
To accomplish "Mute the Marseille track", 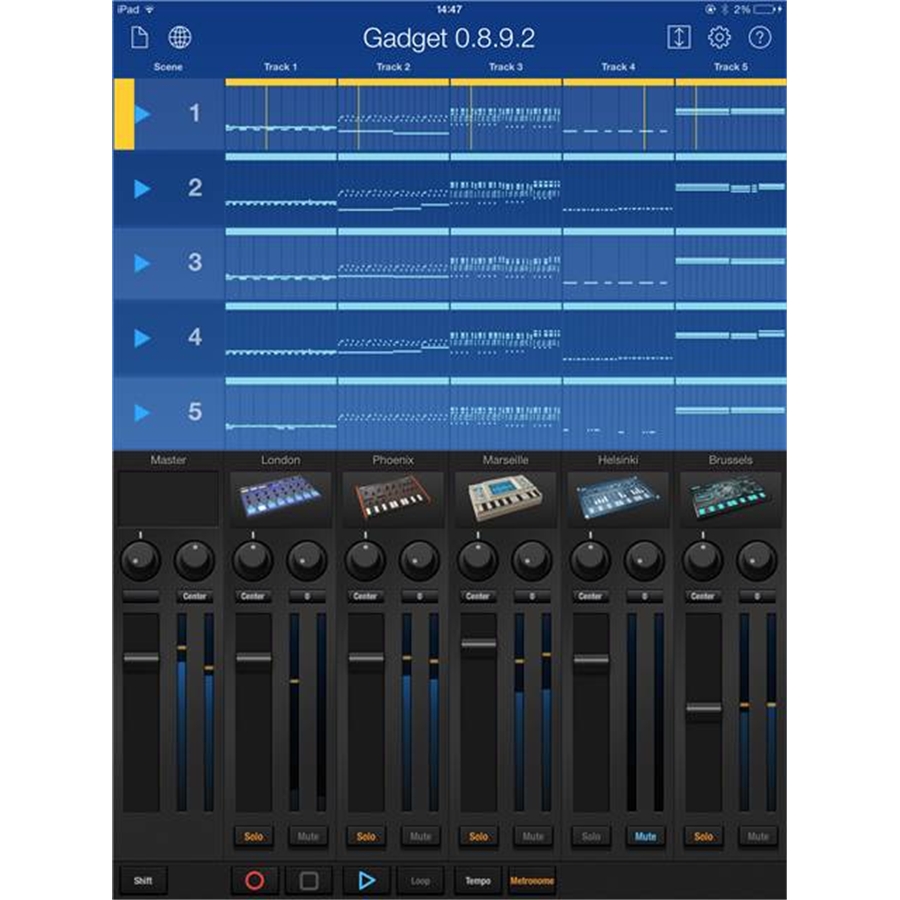I will point(533,836).
